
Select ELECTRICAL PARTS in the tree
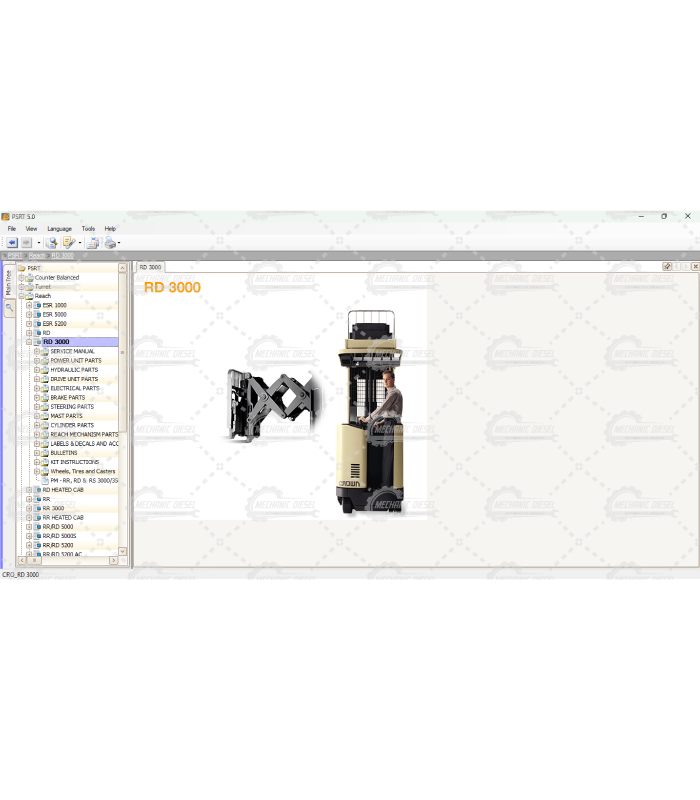tap(74, 388)
